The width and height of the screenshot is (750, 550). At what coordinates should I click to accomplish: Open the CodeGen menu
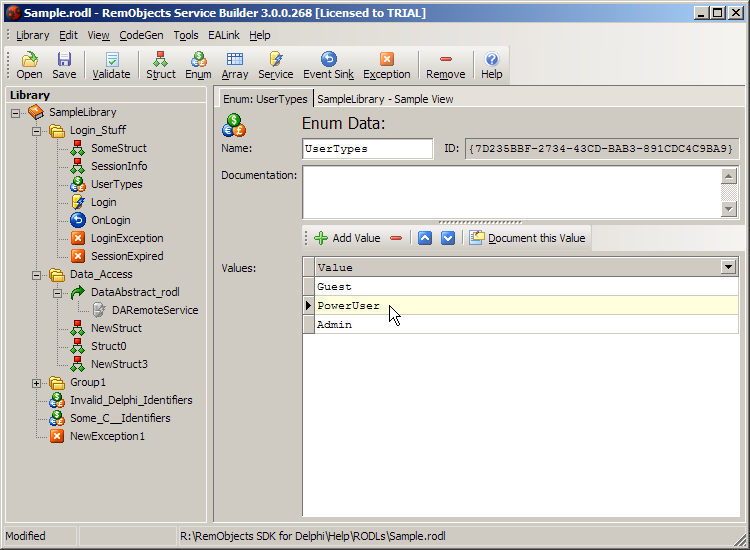pos(141,35)
